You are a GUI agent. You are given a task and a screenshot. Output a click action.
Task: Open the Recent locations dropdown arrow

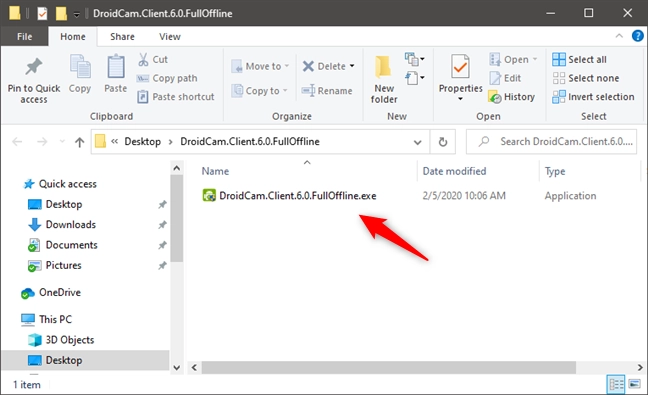pyautogui.click(x=62, y=142)
